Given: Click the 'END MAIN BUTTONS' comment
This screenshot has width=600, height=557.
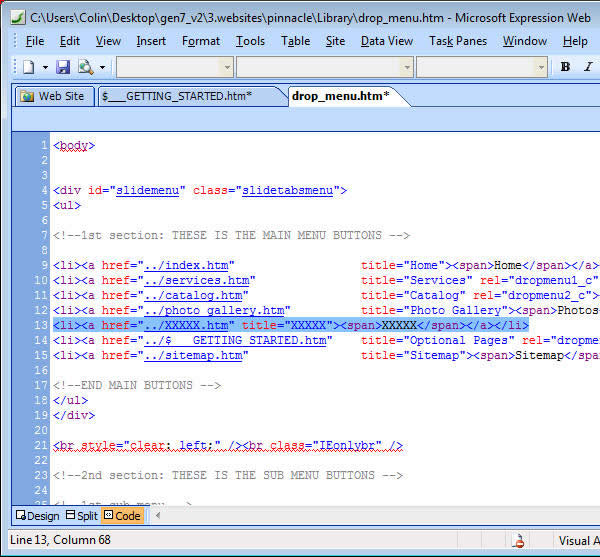Looking at the screenshot, I should (137, 385).
